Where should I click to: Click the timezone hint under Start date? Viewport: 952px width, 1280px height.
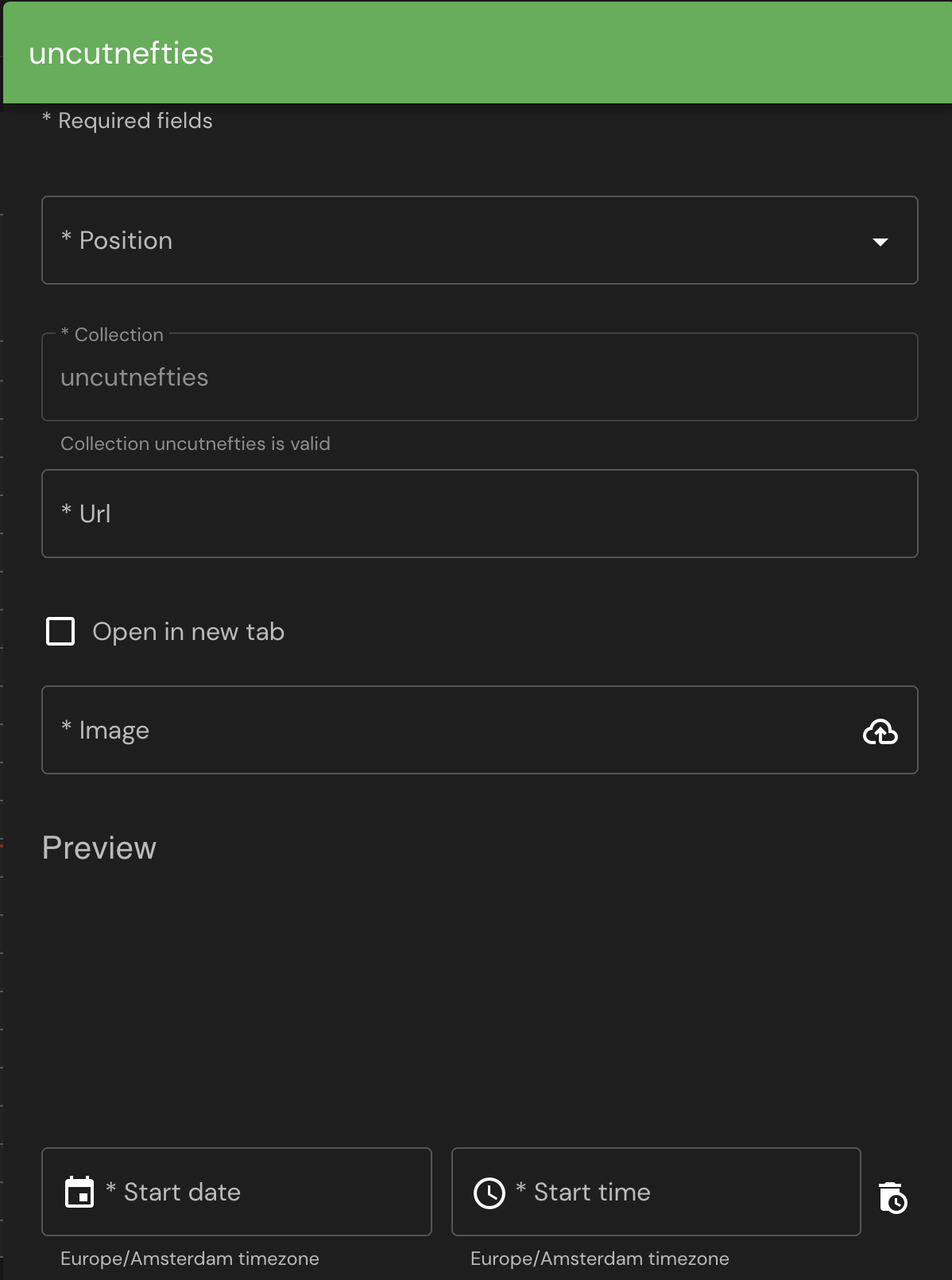(190, 1259)
